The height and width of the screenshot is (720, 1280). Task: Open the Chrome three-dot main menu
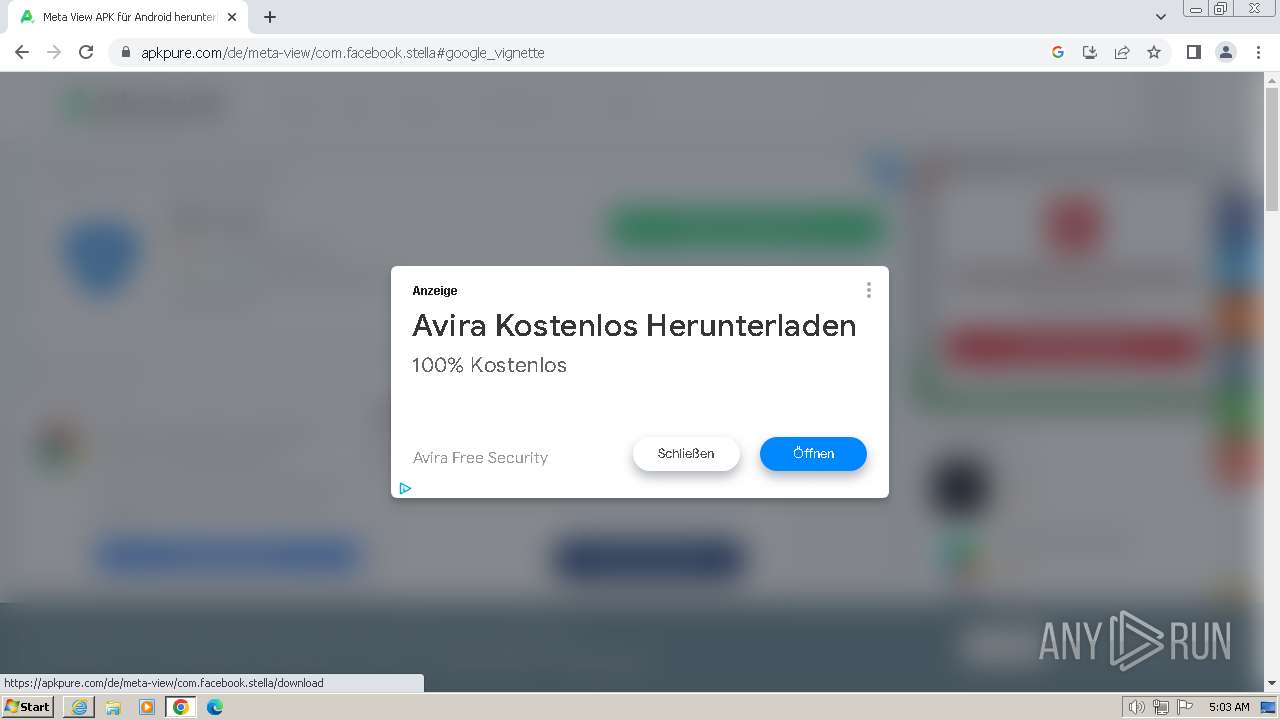pos(1258,53)
